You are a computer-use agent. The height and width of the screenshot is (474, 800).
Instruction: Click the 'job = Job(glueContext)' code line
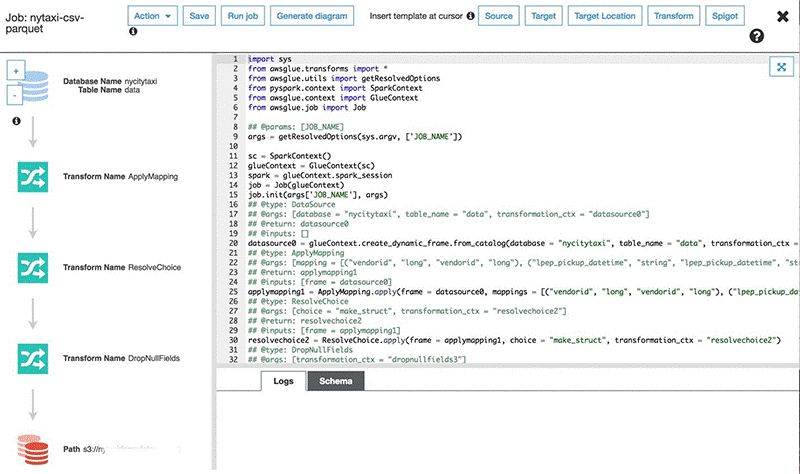[296, 185]
